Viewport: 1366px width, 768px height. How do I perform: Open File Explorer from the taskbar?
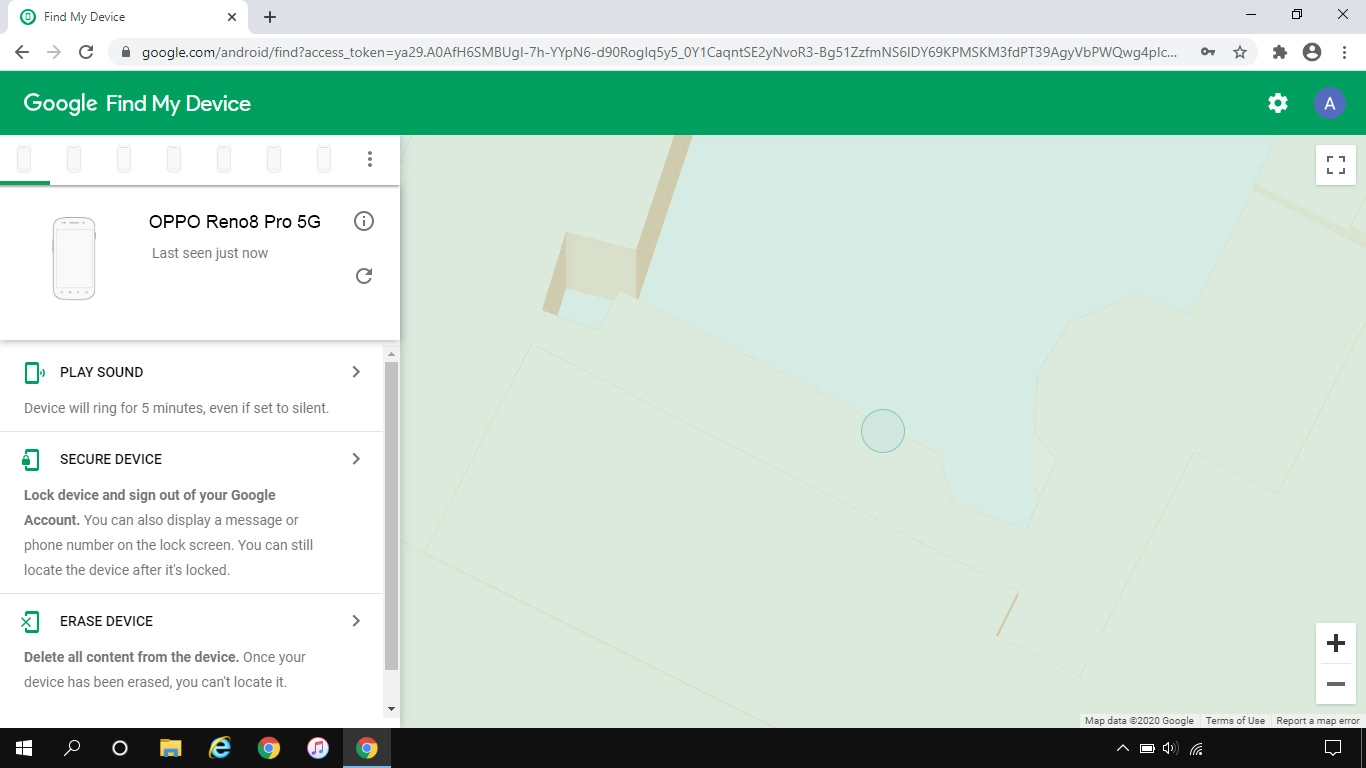[x=171, y=748]
